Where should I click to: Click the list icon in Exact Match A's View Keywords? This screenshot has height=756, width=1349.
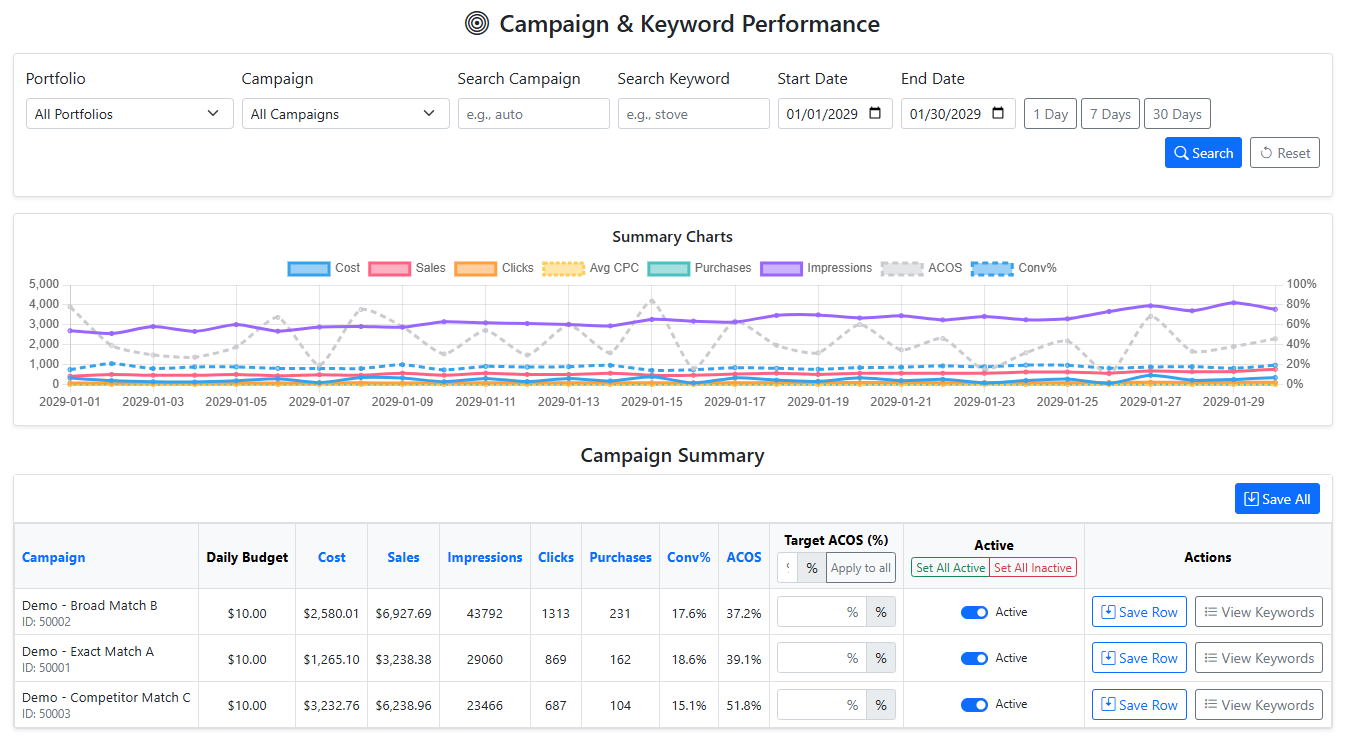coord(1210,658)
